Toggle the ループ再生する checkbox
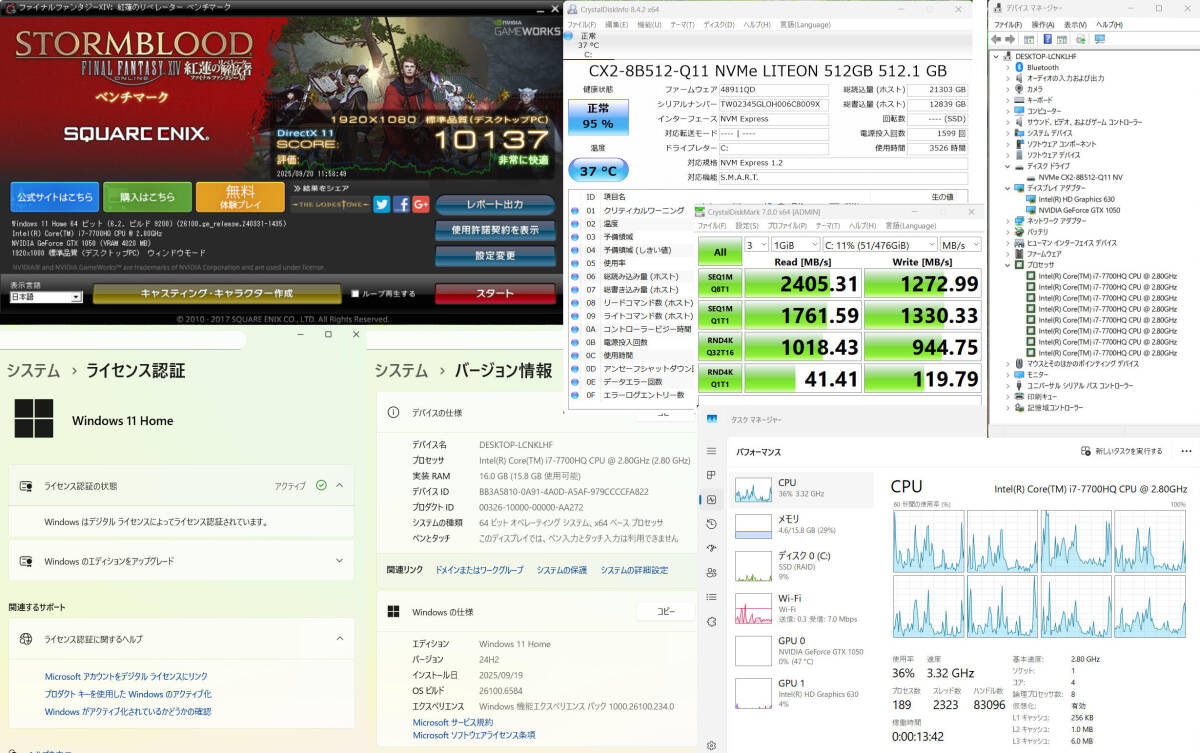This screenshot has width=1200, height=753. tap(355, 294)
